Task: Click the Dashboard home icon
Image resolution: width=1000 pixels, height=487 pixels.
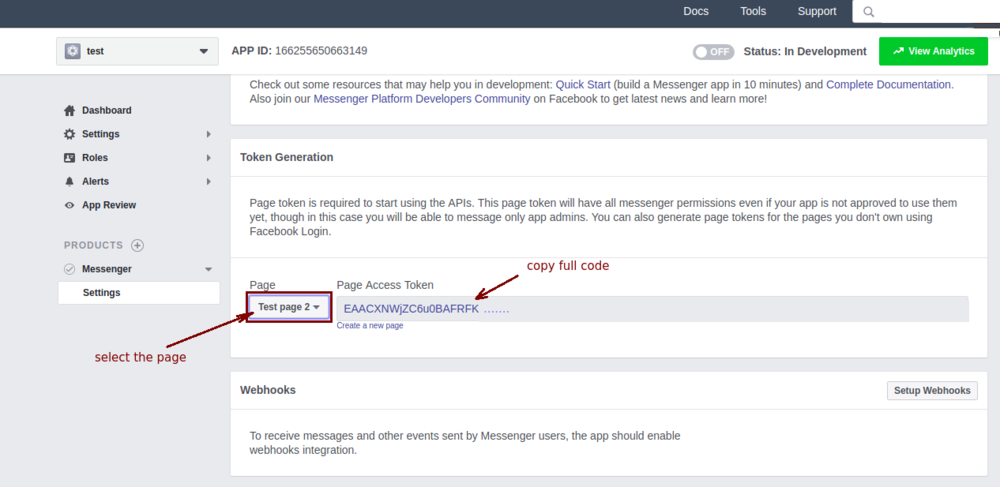Action: tap(69, 110)
